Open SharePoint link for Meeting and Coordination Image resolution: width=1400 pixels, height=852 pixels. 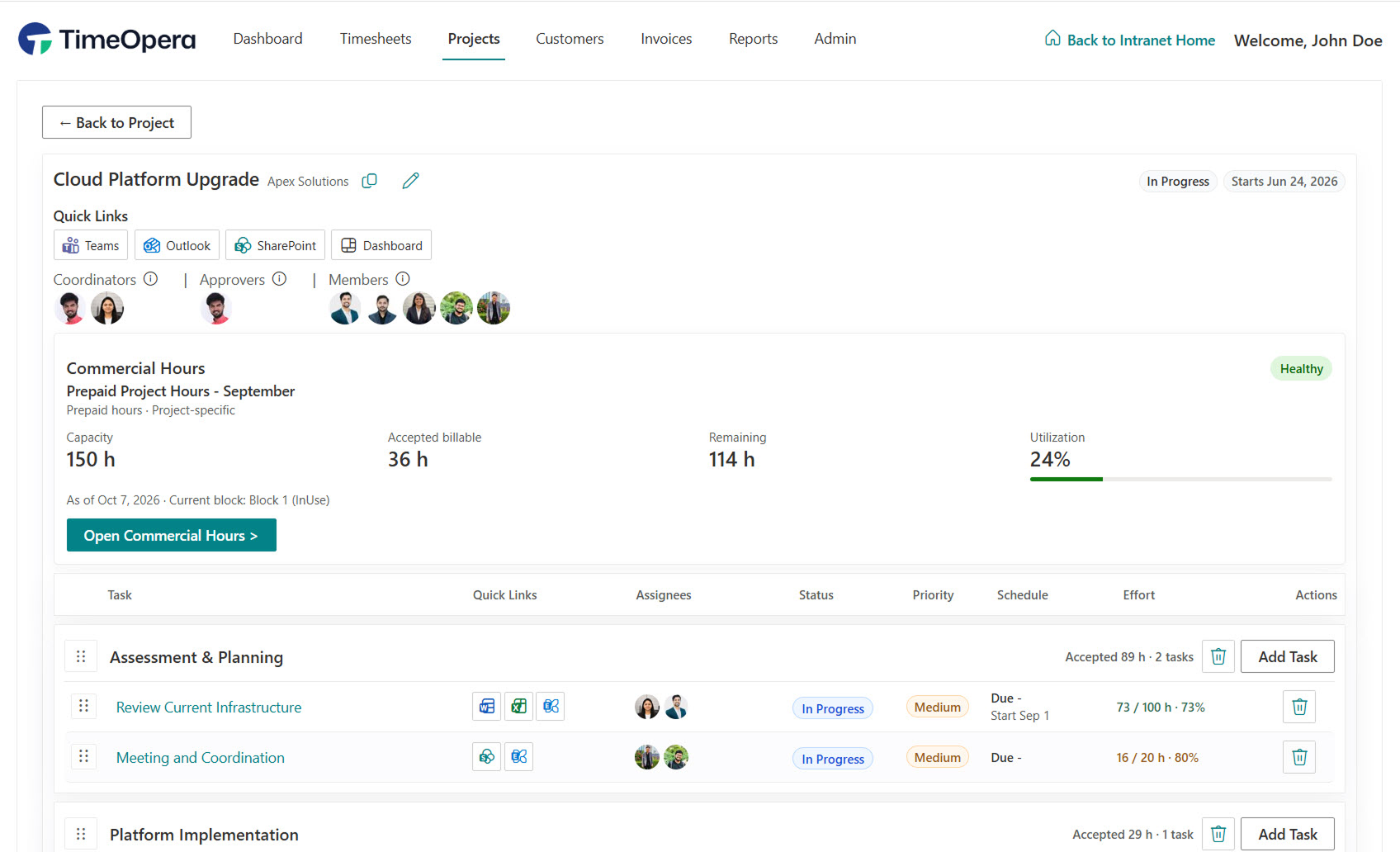[x=487, y=756]
